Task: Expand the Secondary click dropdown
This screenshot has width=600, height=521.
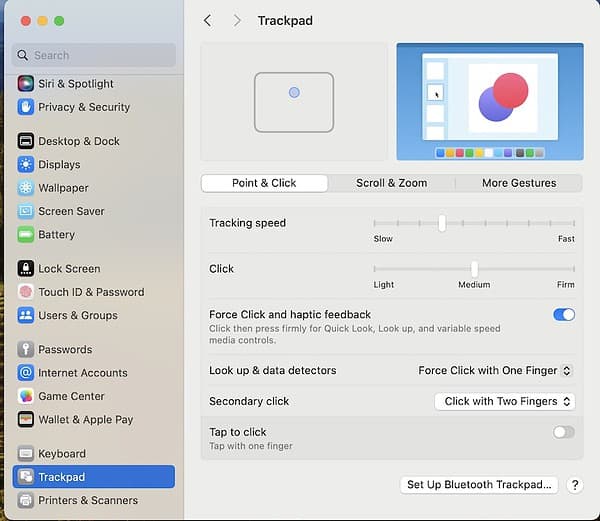Action: tap(505, 401)
